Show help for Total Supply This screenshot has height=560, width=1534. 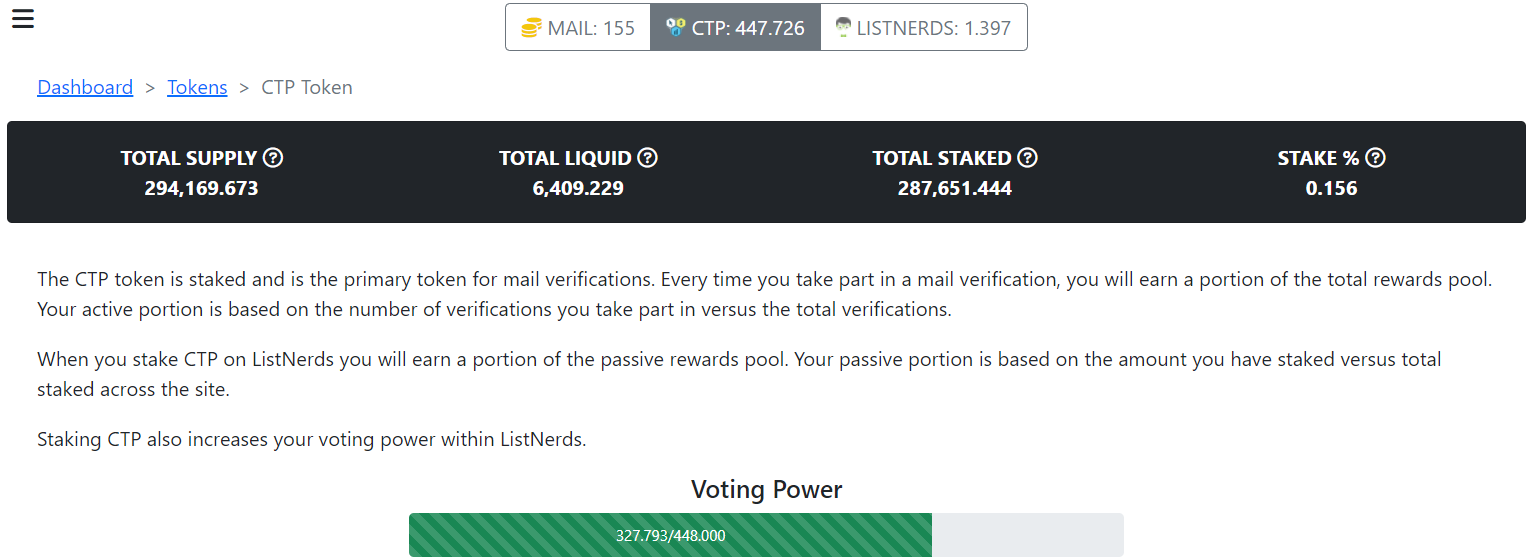273,158
